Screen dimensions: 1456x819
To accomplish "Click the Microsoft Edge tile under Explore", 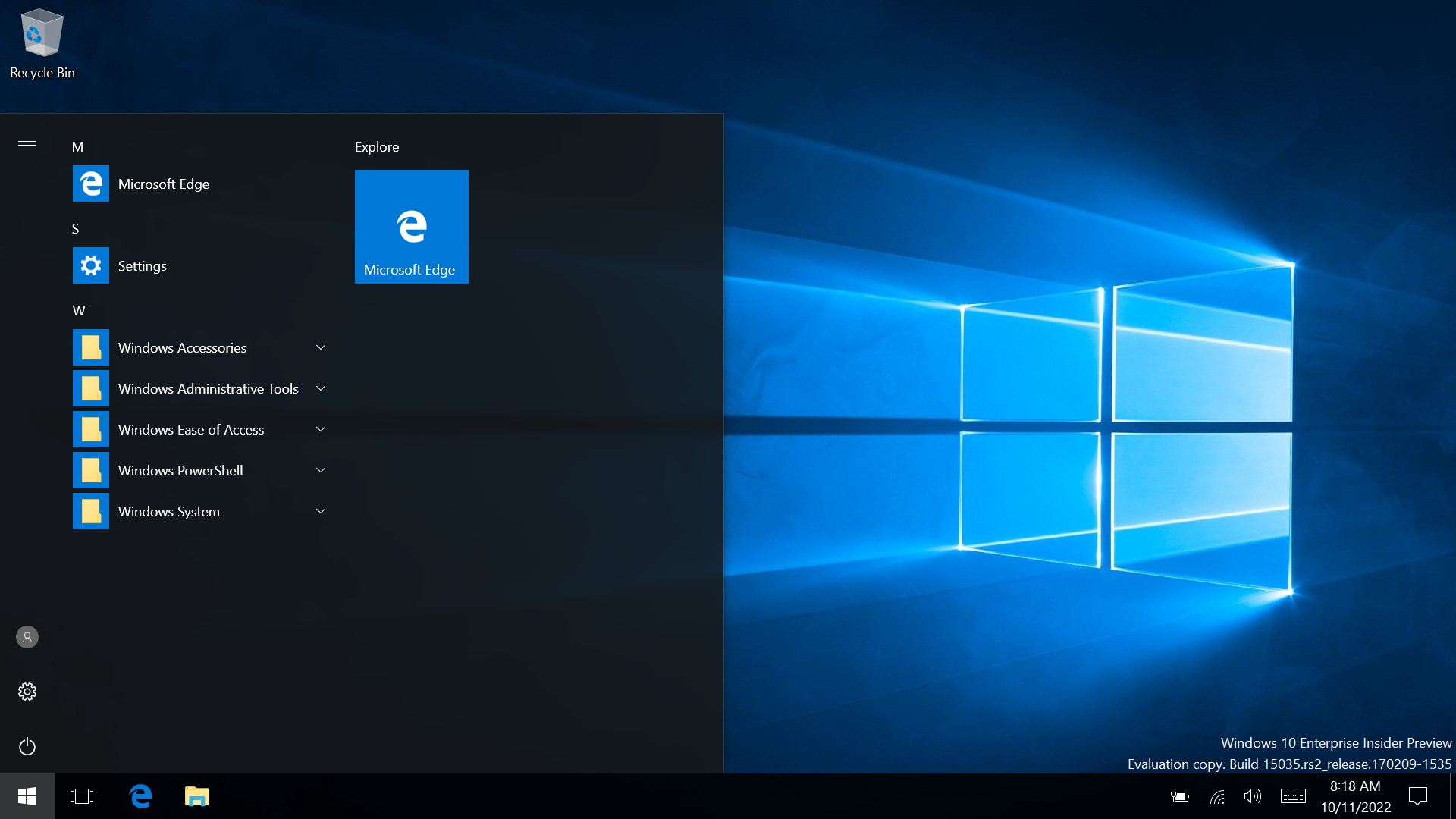I will click(x=412, y=227).
